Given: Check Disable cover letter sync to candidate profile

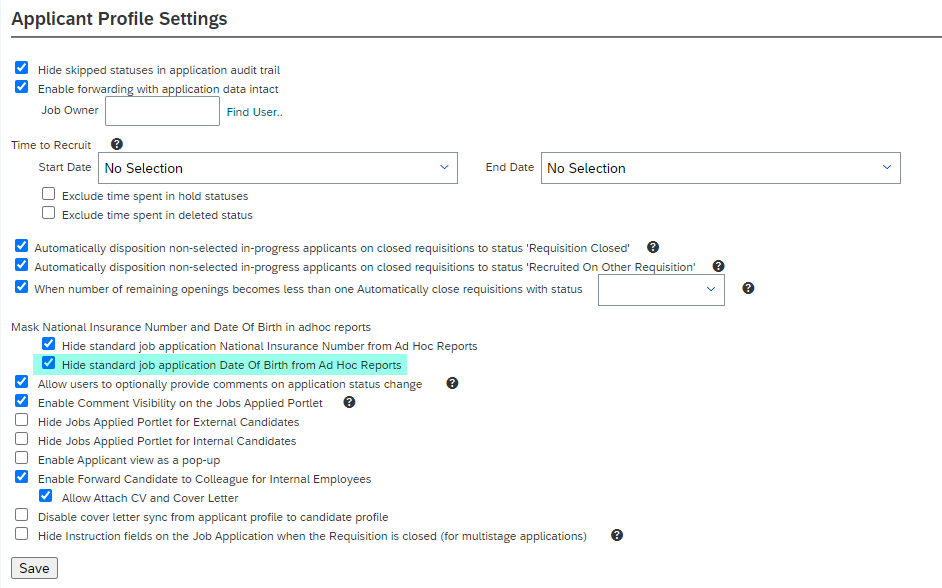Looking at the screenshot, I should [22, 515].
